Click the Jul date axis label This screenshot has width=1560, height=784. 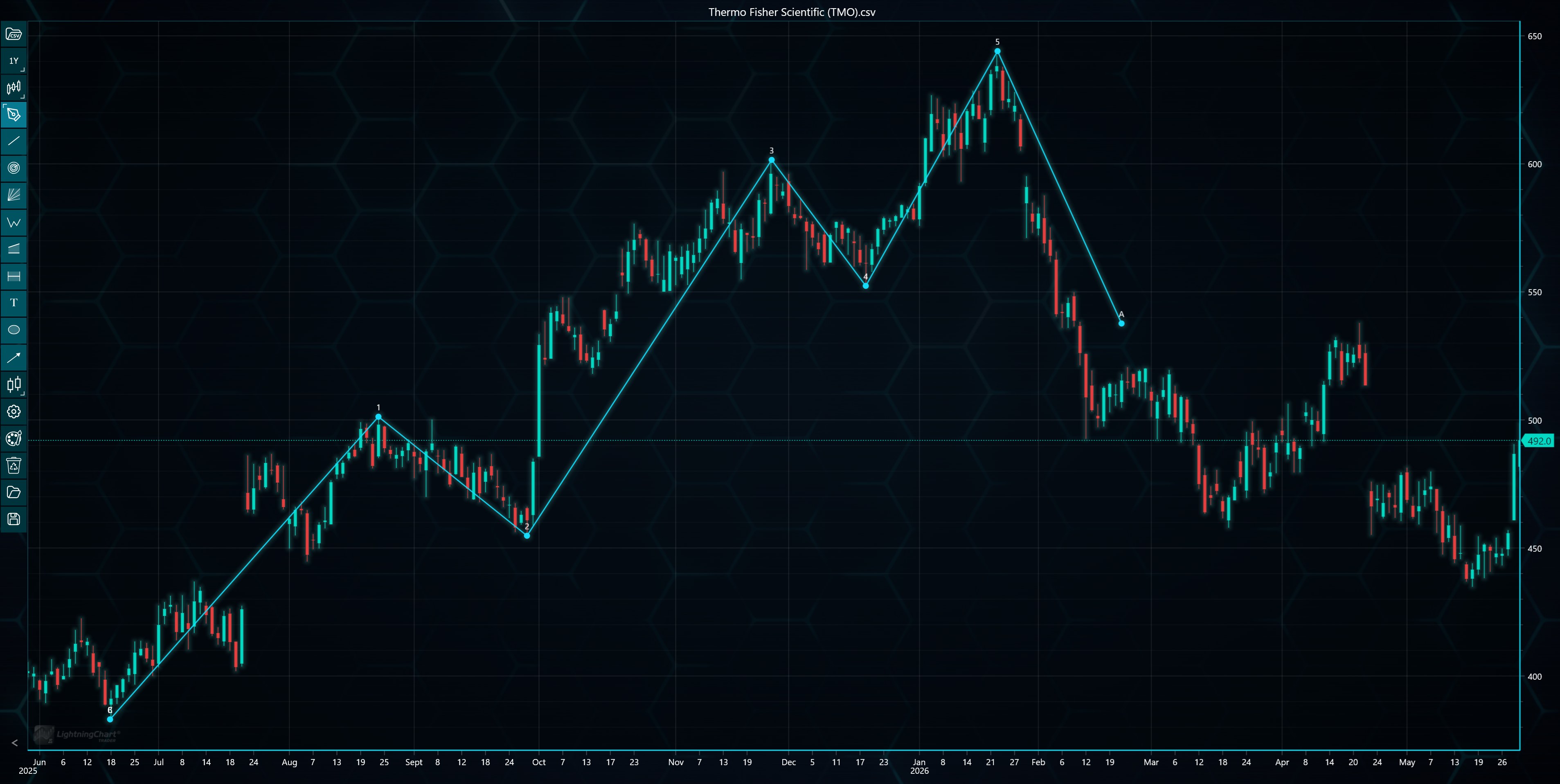(159, 762)
